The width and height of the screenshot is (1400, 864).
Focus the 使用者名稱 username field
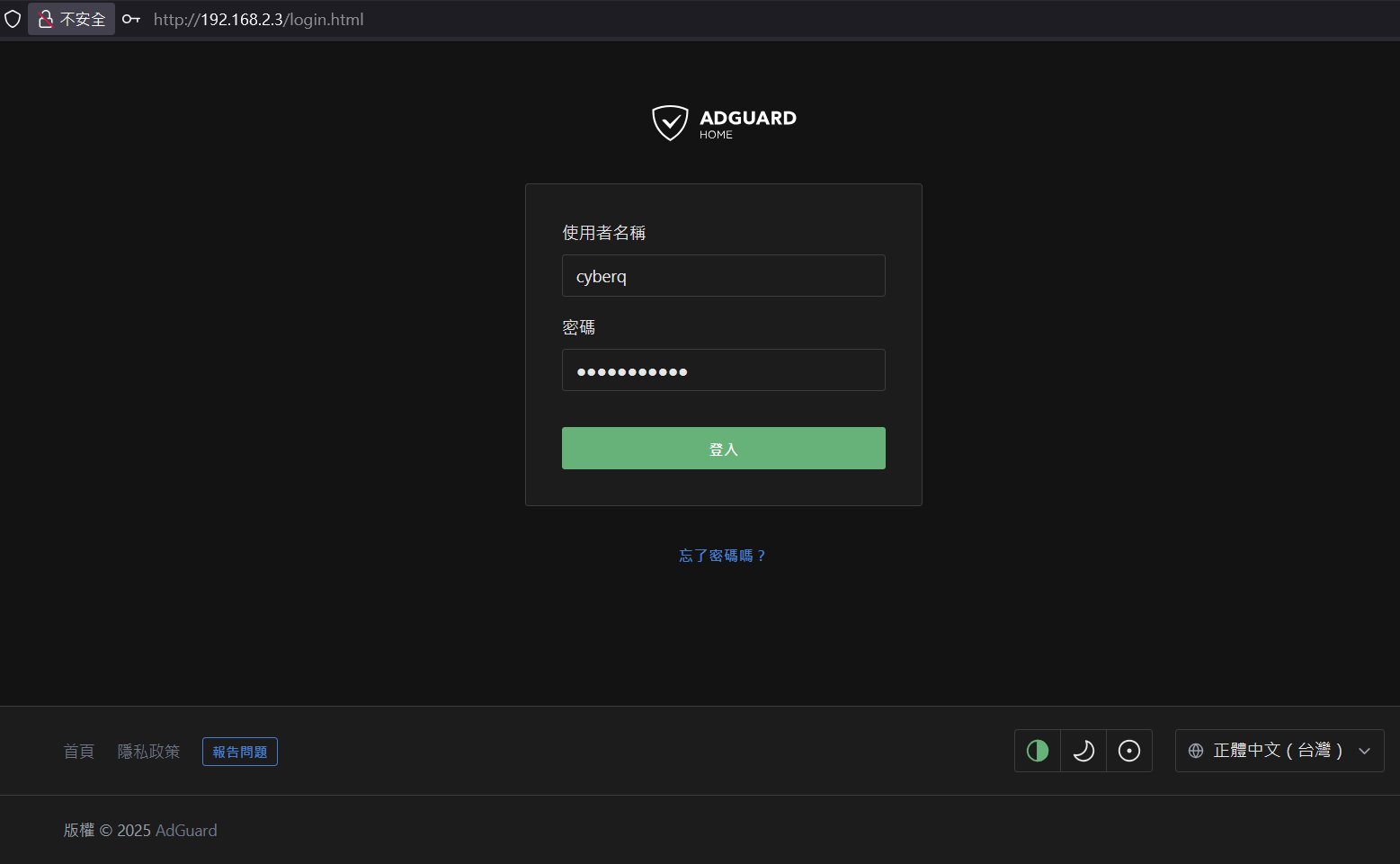(724, 275)
